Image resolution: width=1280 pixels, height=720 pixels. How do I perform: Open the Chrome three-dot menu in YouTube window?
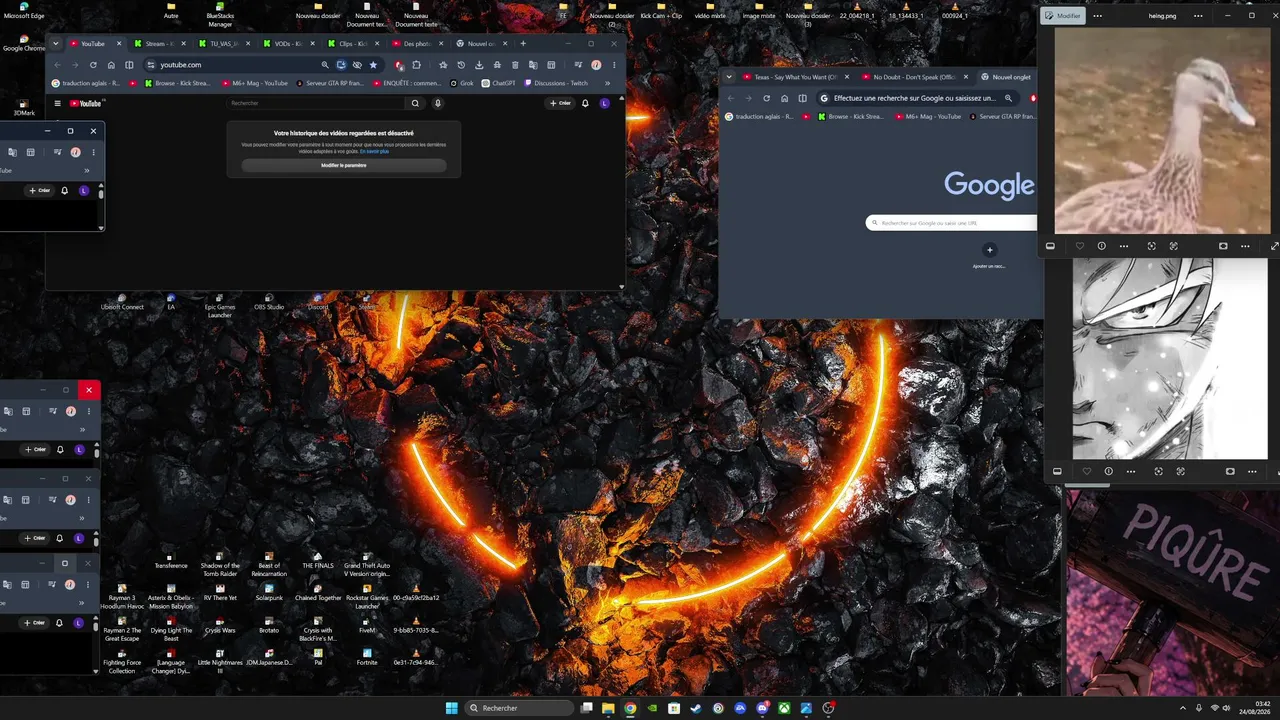tap(614, 65)
